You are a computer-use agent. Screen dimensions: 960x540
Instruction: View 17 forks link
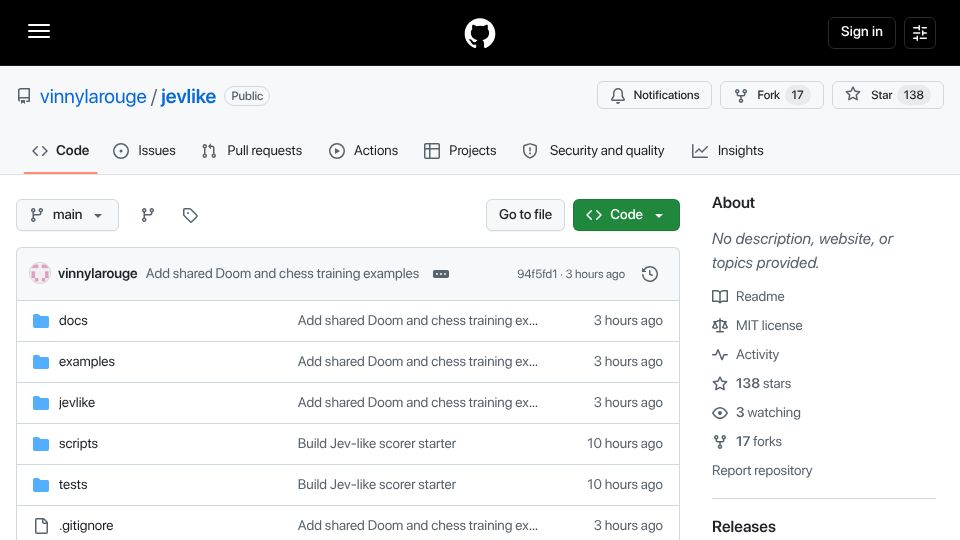pos(747,441)
